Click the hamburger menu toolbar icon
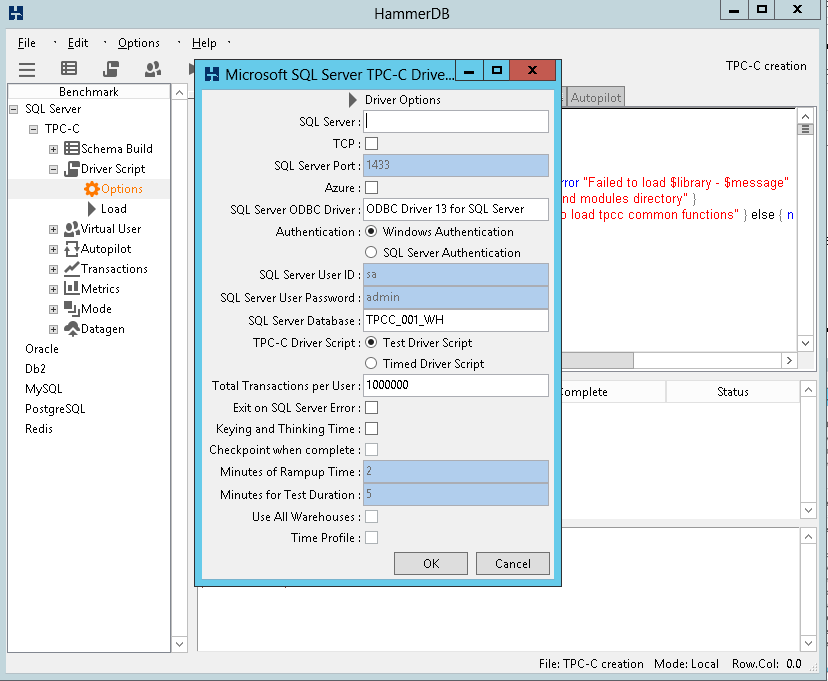Image resolution: width=828 pixels, height=681 pixels. [x=27, y=69]
